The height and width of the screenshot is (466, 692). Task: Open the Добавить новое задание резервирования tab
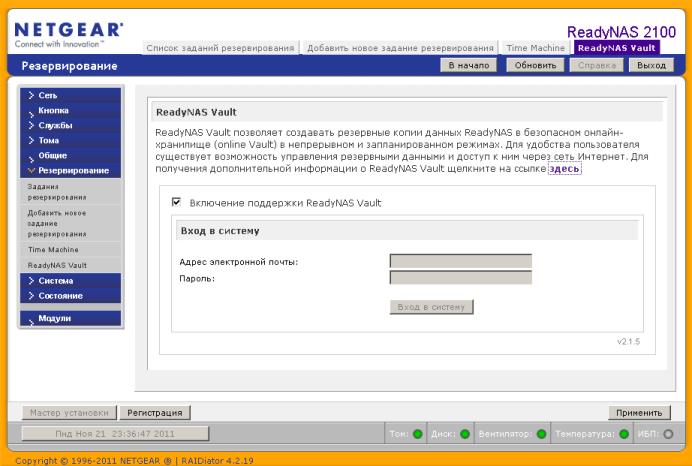pos(400,48)
